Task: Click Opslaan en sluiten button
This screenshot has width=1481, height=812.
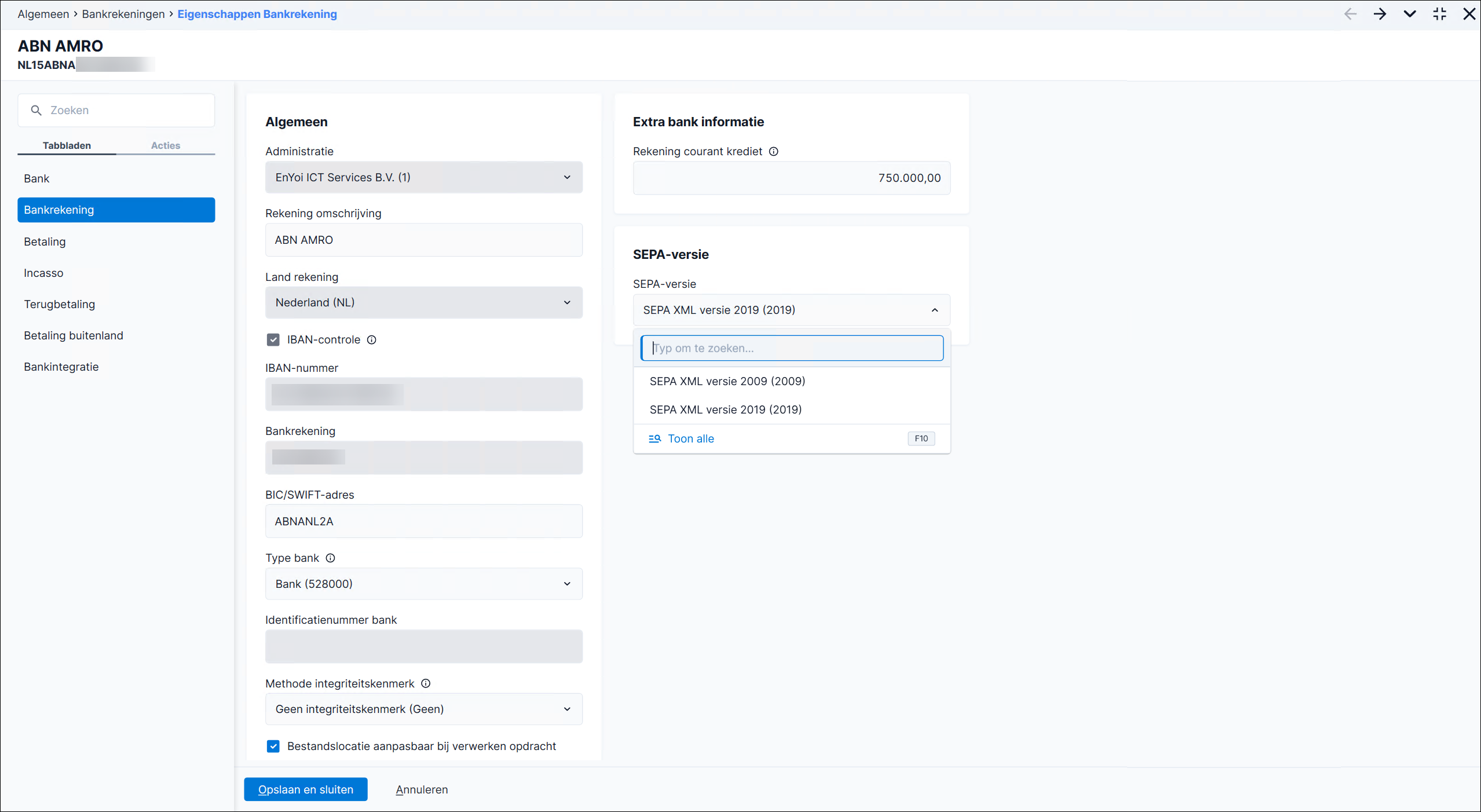Action: (306, 789)
